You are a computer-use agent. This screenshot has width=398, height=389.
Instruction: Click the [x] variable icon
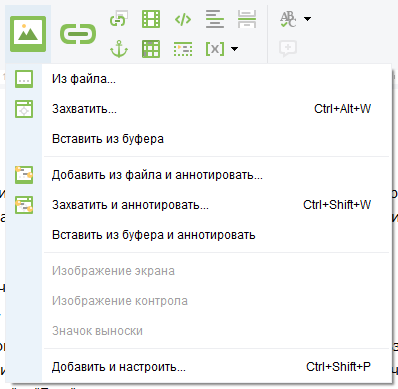[x=215, y=49]
